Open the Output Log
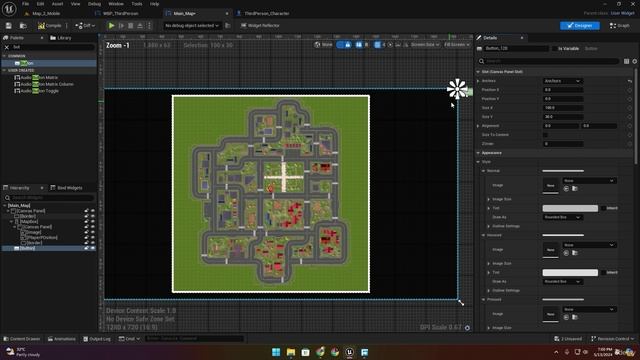This screenshot has height=360, width=640. coord(97,339)
